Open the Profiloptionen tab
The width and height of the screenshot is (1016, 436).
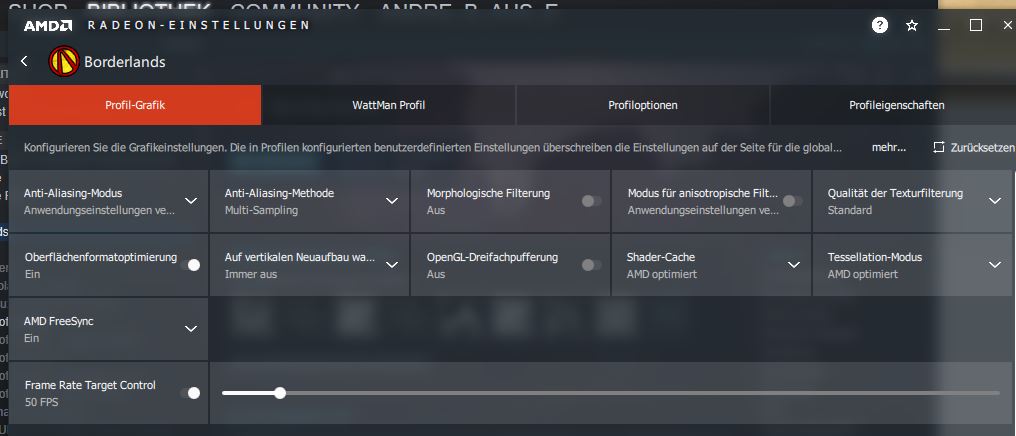tap(643, 105)
